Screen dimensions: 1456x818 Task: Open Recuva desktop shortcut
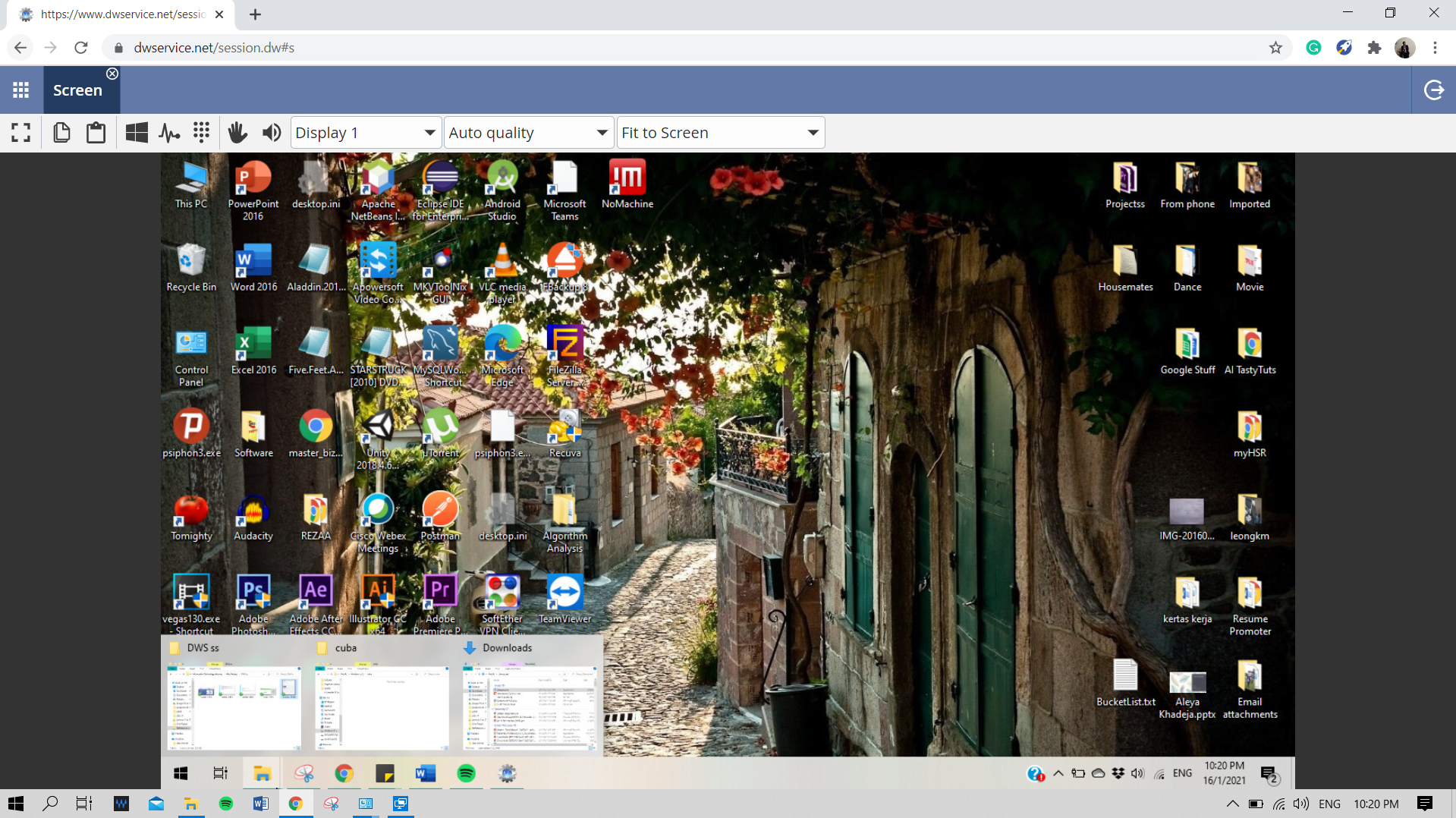click(564, 433)
